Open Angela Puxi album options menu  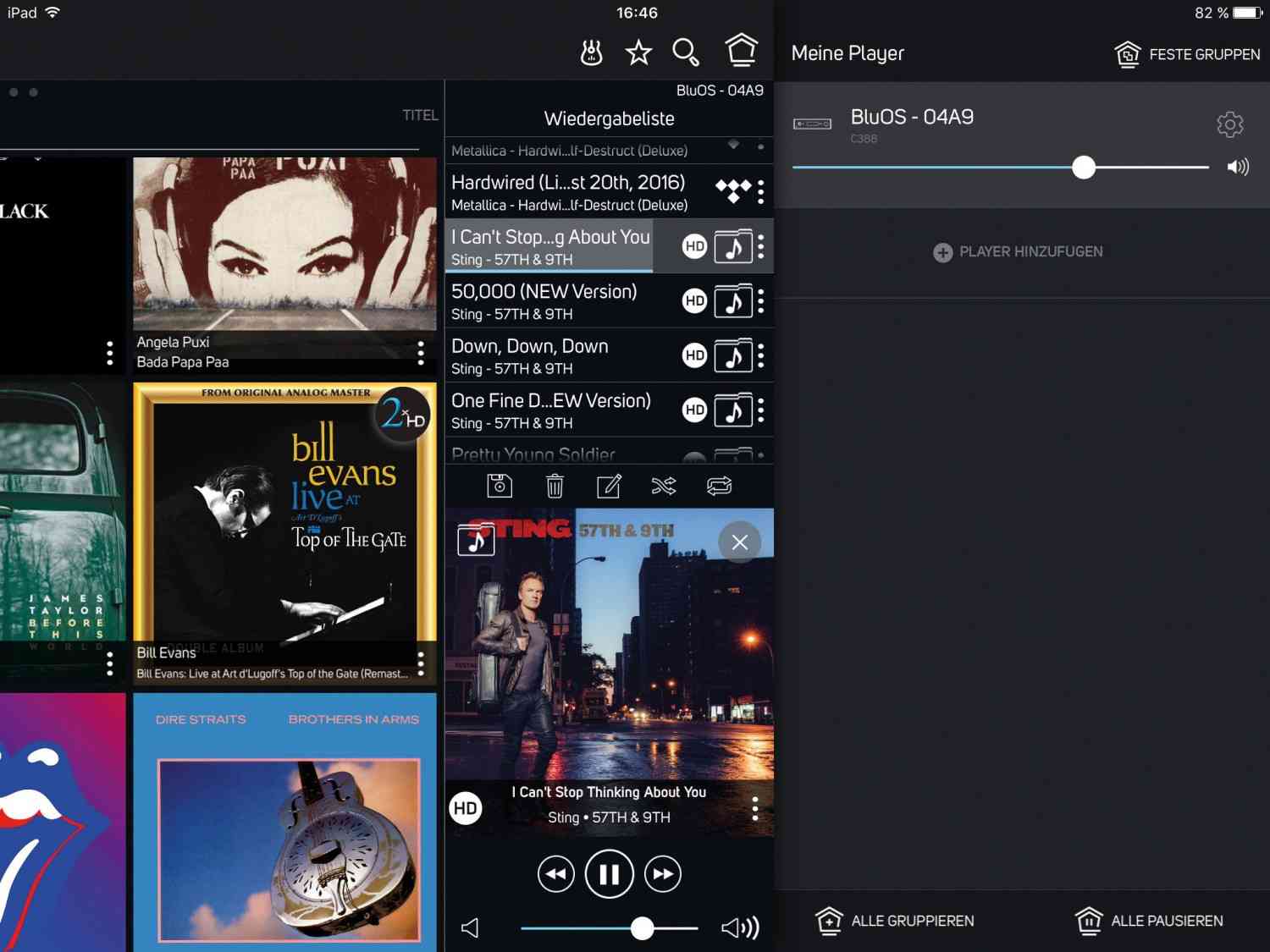point(421,353)
